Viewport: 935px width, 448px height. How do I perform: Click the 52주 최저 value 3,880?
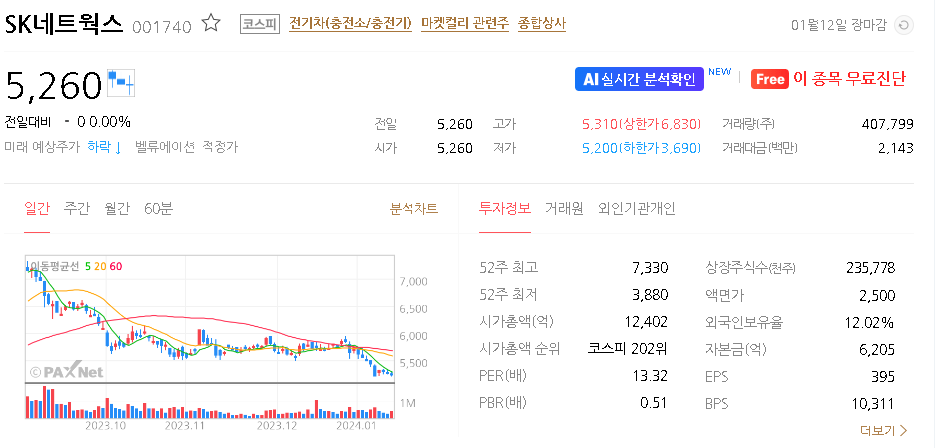tap(650, 295)
